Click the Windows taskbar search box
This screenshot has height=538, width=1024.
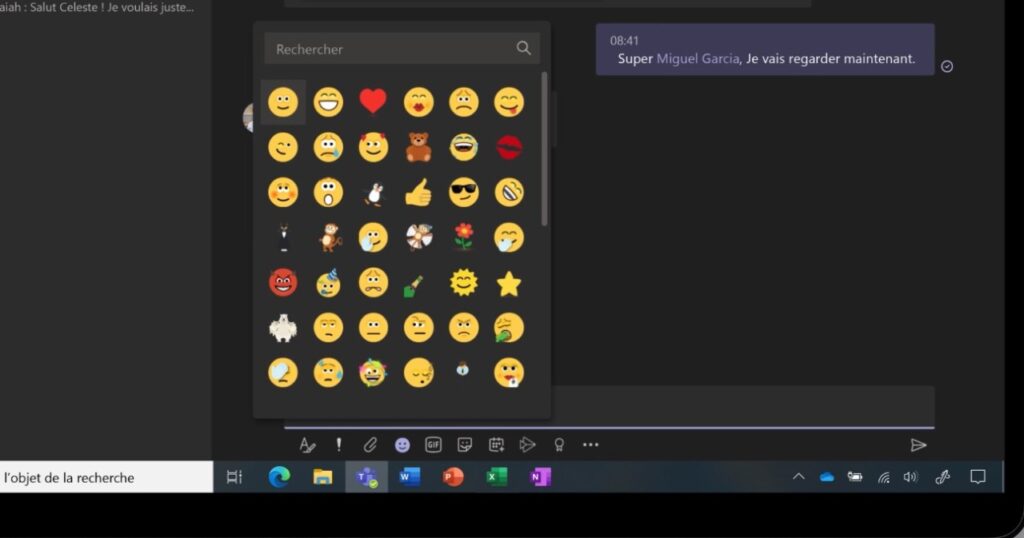tap(106, 478)
